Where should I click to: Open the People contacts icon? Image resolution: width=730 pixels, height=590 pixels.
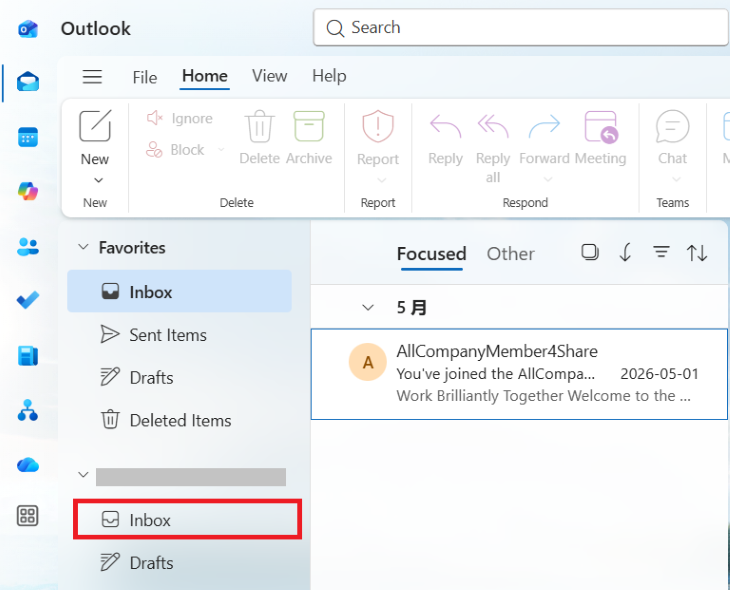point(28,246)
